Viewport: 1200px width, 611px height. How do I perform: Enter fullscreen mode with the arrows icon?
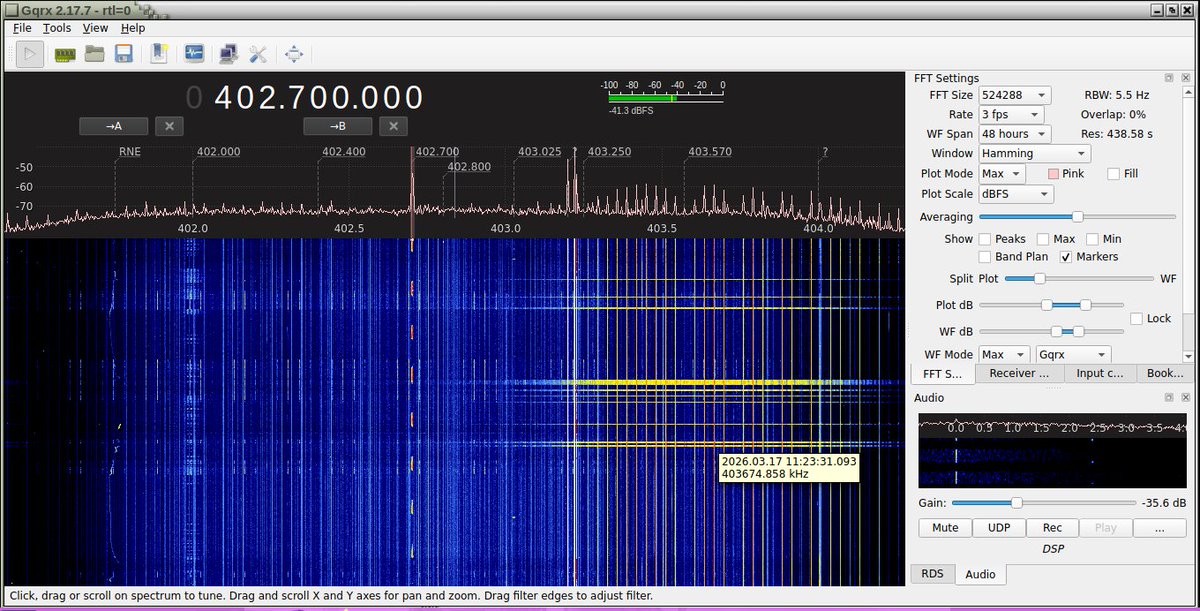[x=294, y=53]
